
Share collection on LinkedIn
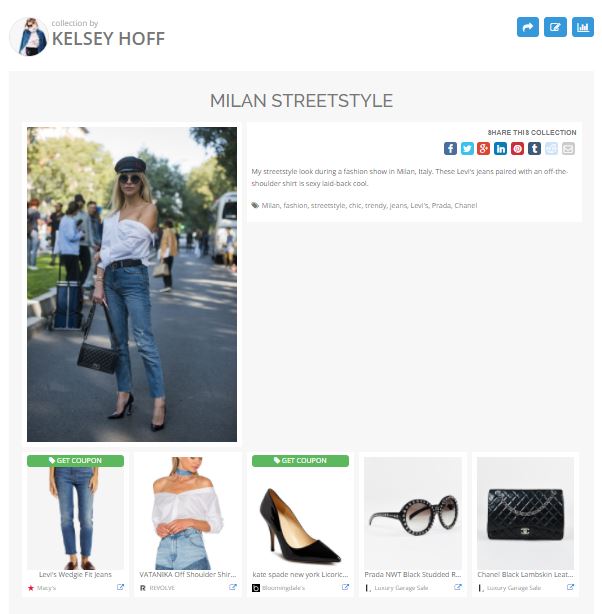(501, 148)
